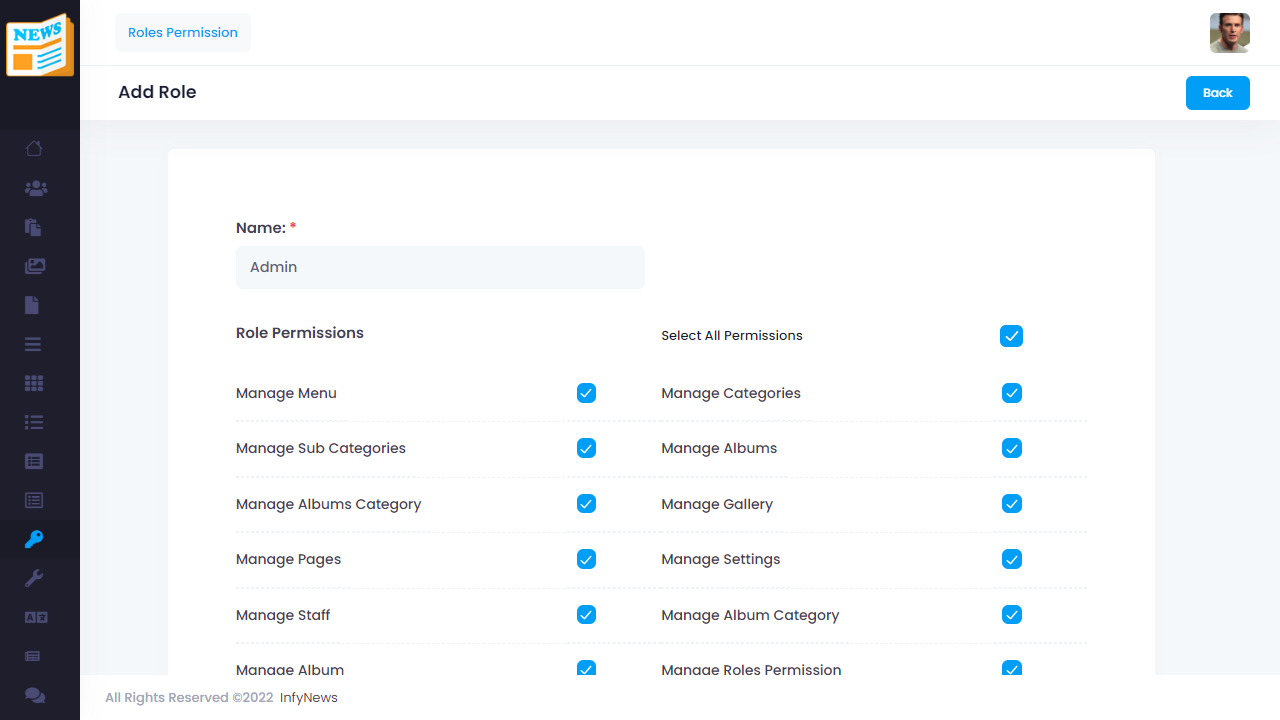The image size is (1280, 720).
Task: Click the Role Permissions heading
Action: coord(300,333)
